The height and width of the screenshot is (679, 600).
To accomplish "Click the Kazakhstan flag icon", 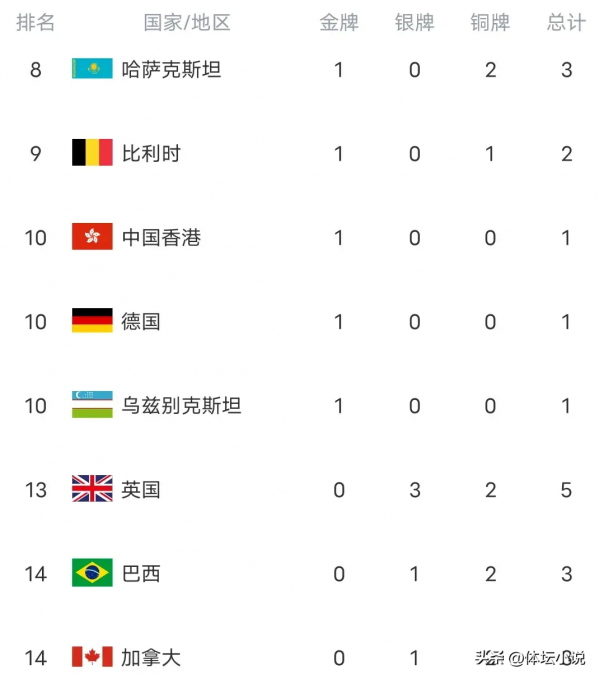I will tap(92, 69).
